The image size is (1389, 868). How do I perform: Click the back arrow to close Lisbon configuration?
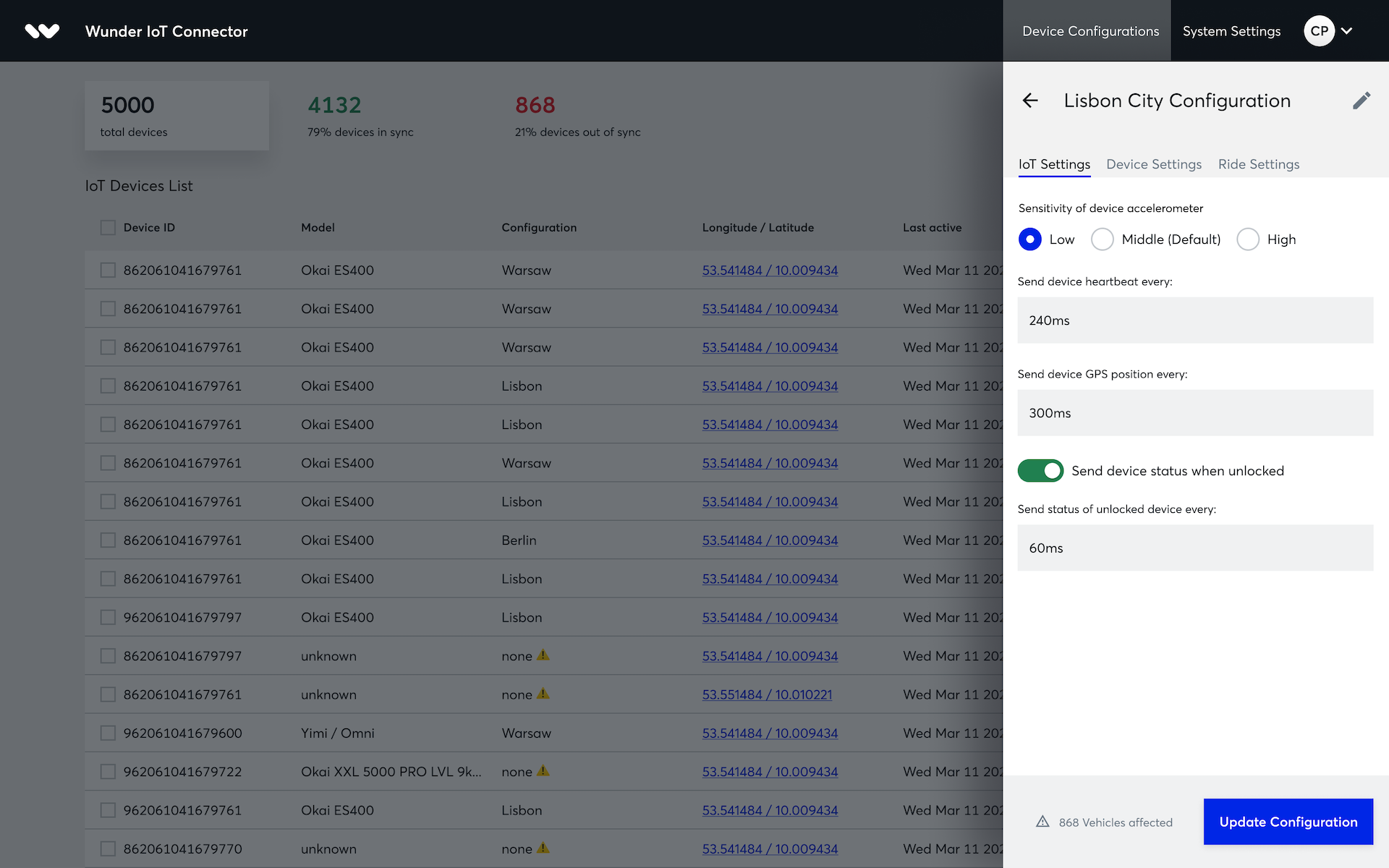1029,101
